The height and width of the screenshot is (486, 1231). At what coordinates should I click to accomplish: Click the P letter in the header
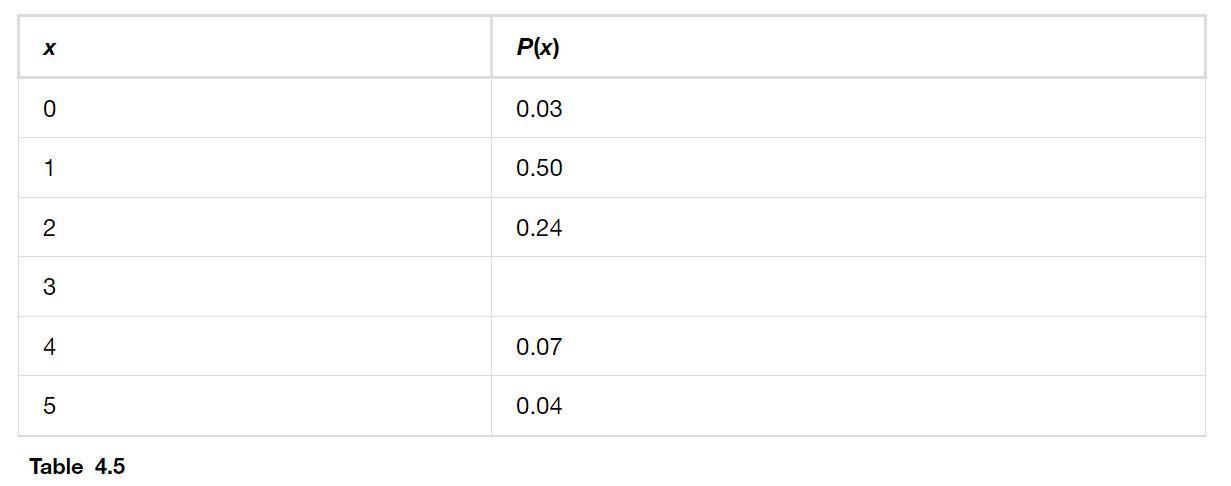click(x=523, y=47)
